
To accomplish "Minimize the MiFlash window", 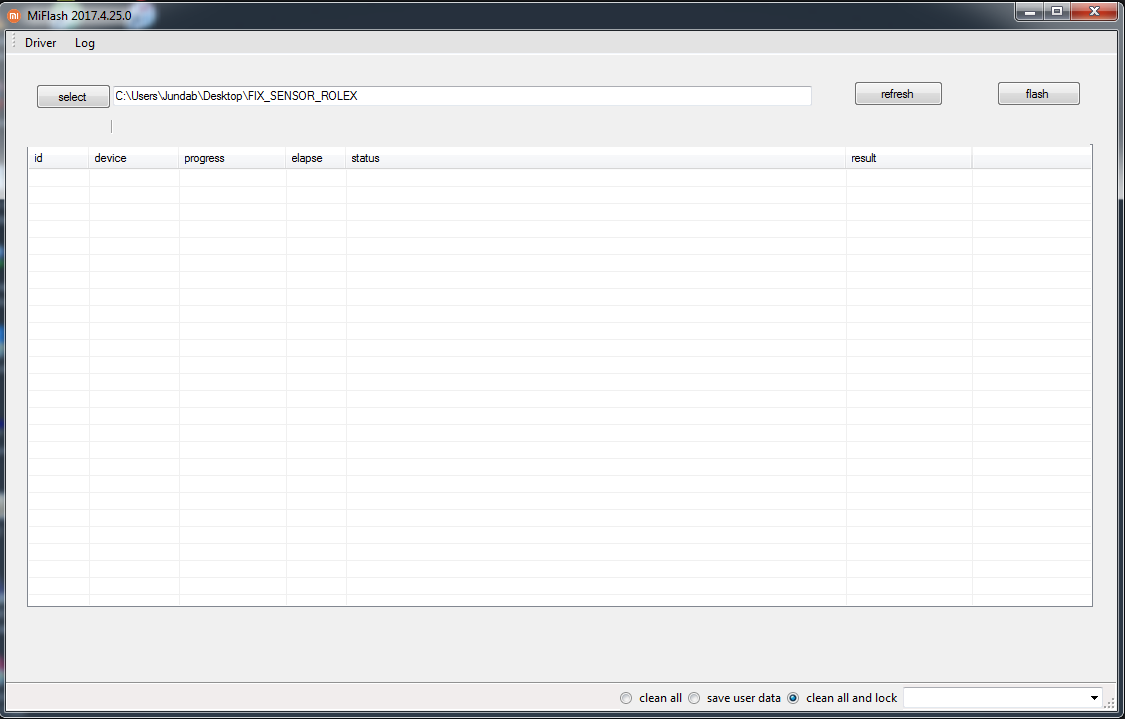I will (1030, 11).
